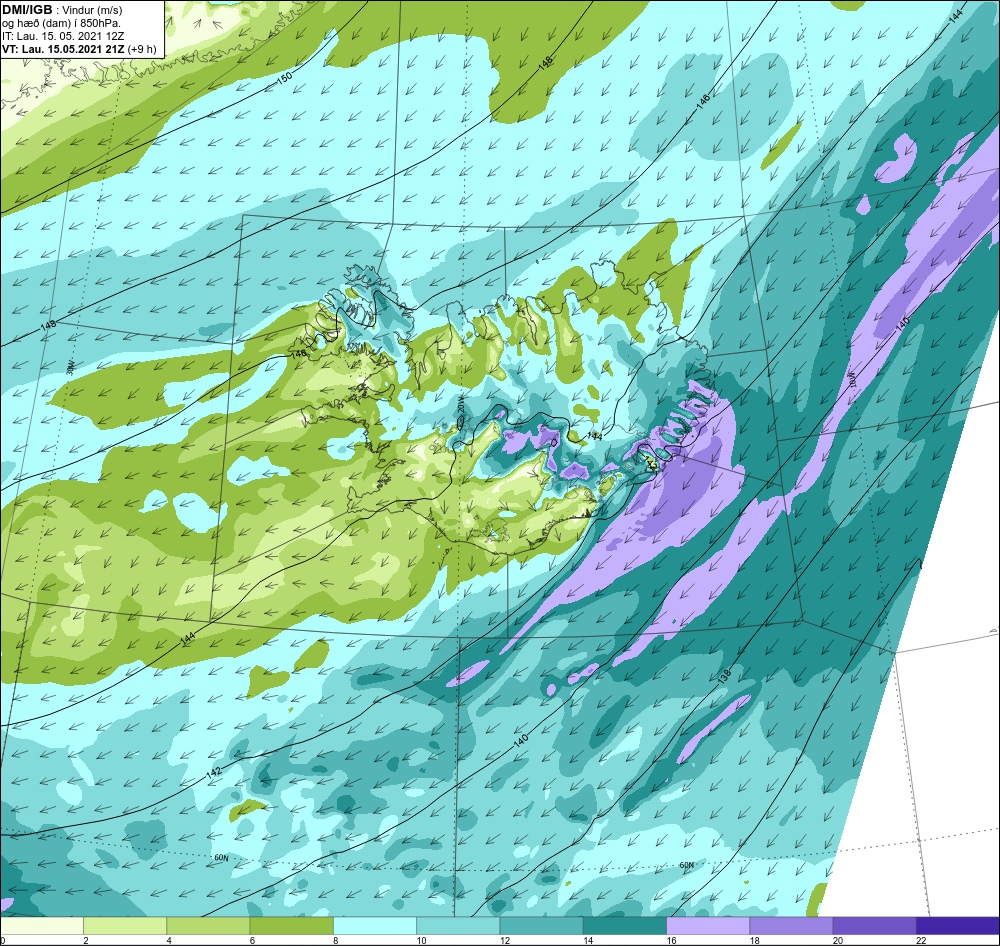
Task: Click the 20W longitude label over Iceland
Action: tap(460, 404)
